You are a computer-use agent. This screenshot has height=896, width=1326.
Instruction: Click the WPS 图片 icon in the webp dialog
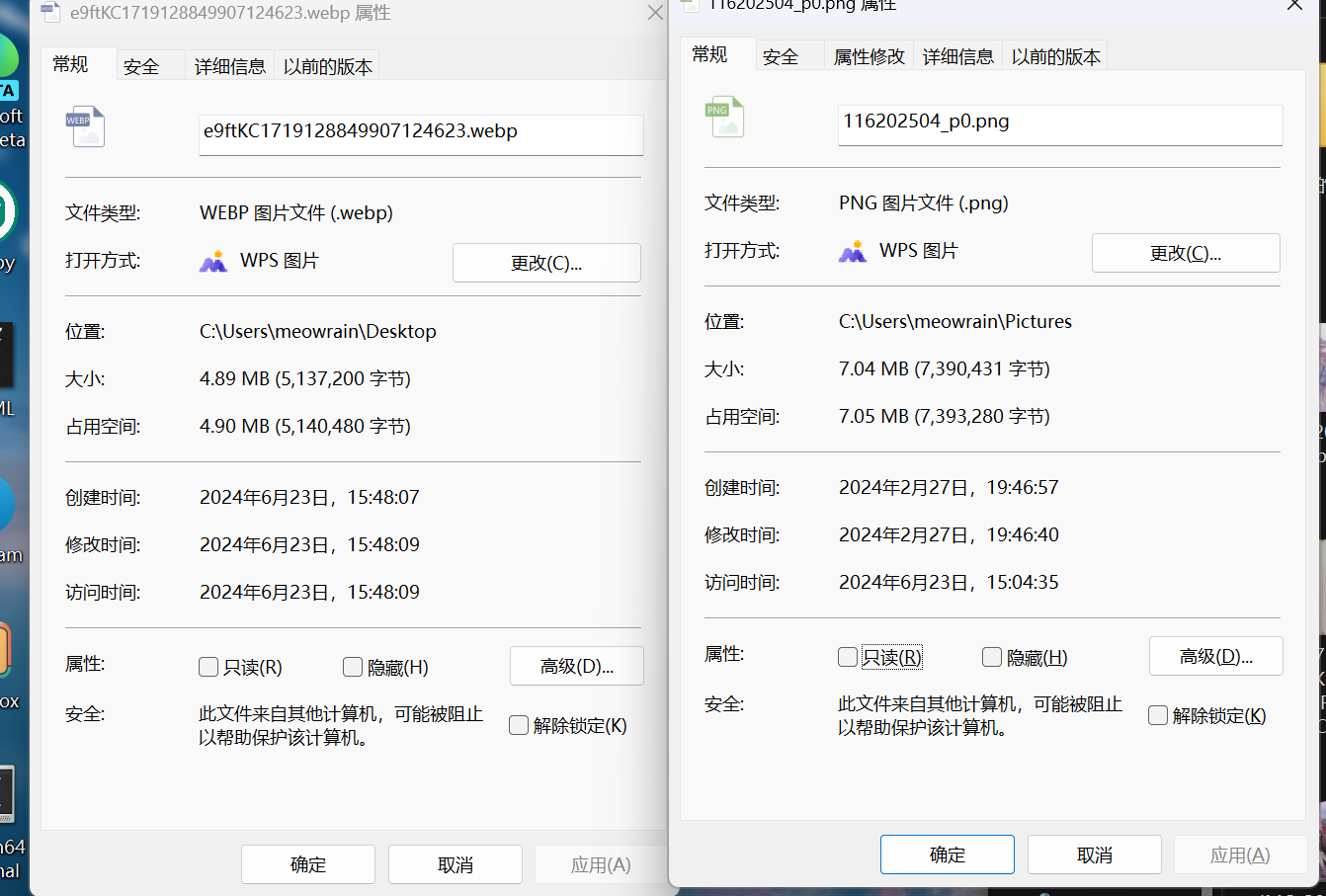click(213, 261)
